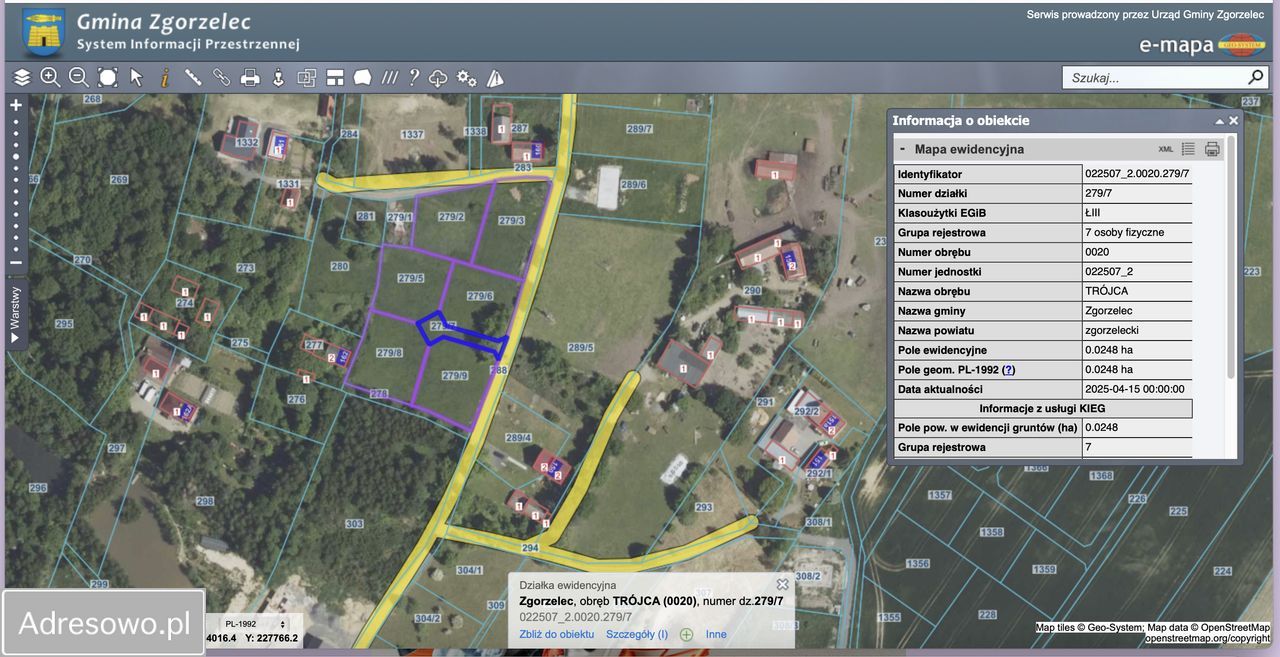Select the identifier value 022507_2.0020.279/7
Viewport: 1280px width, 657px height.
1138,174
